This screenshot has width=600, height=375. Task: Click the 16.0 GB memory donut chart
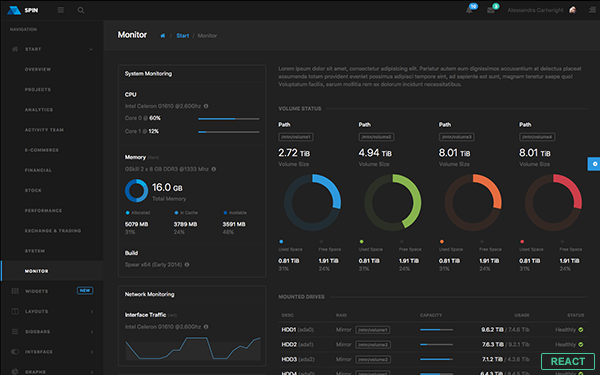tap(136, 191)
